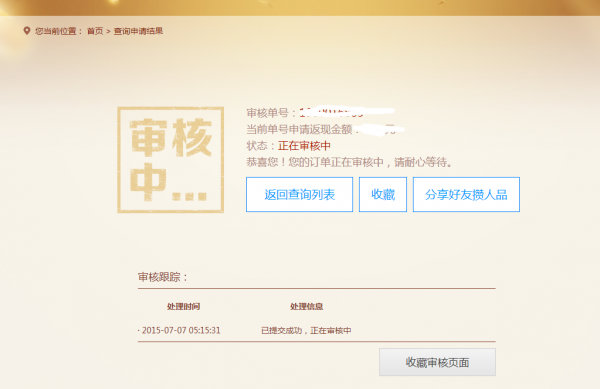Click the 审核跟踪 section heading
Image resolution: width=600 pixels, height=389 pixels.
[x=163, y=277]
